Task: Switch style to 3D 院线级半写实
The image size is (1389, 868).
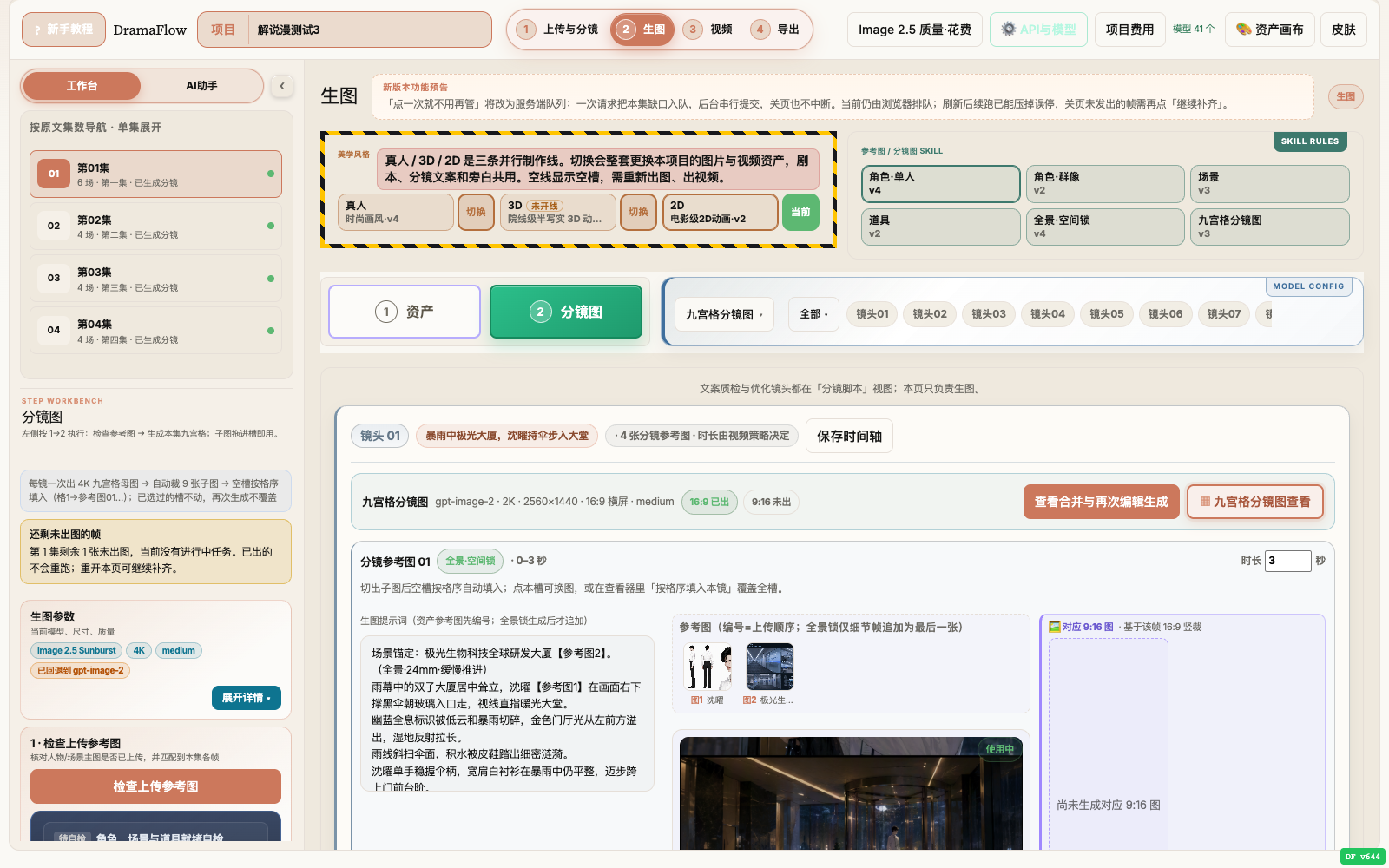Action: coord(558,212)
